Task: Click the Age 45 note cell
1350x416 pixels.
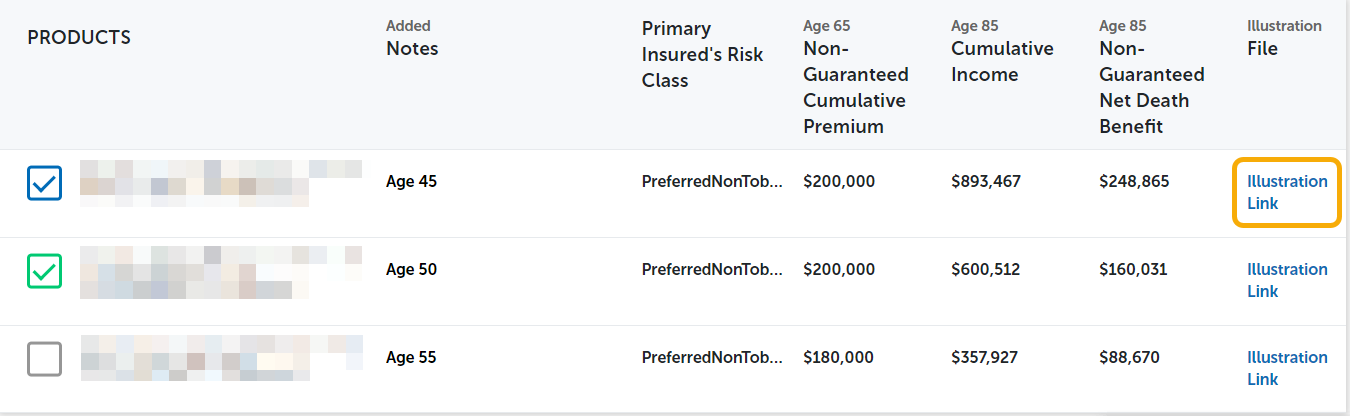Action: pyautogui.click(x=411, y=182)
